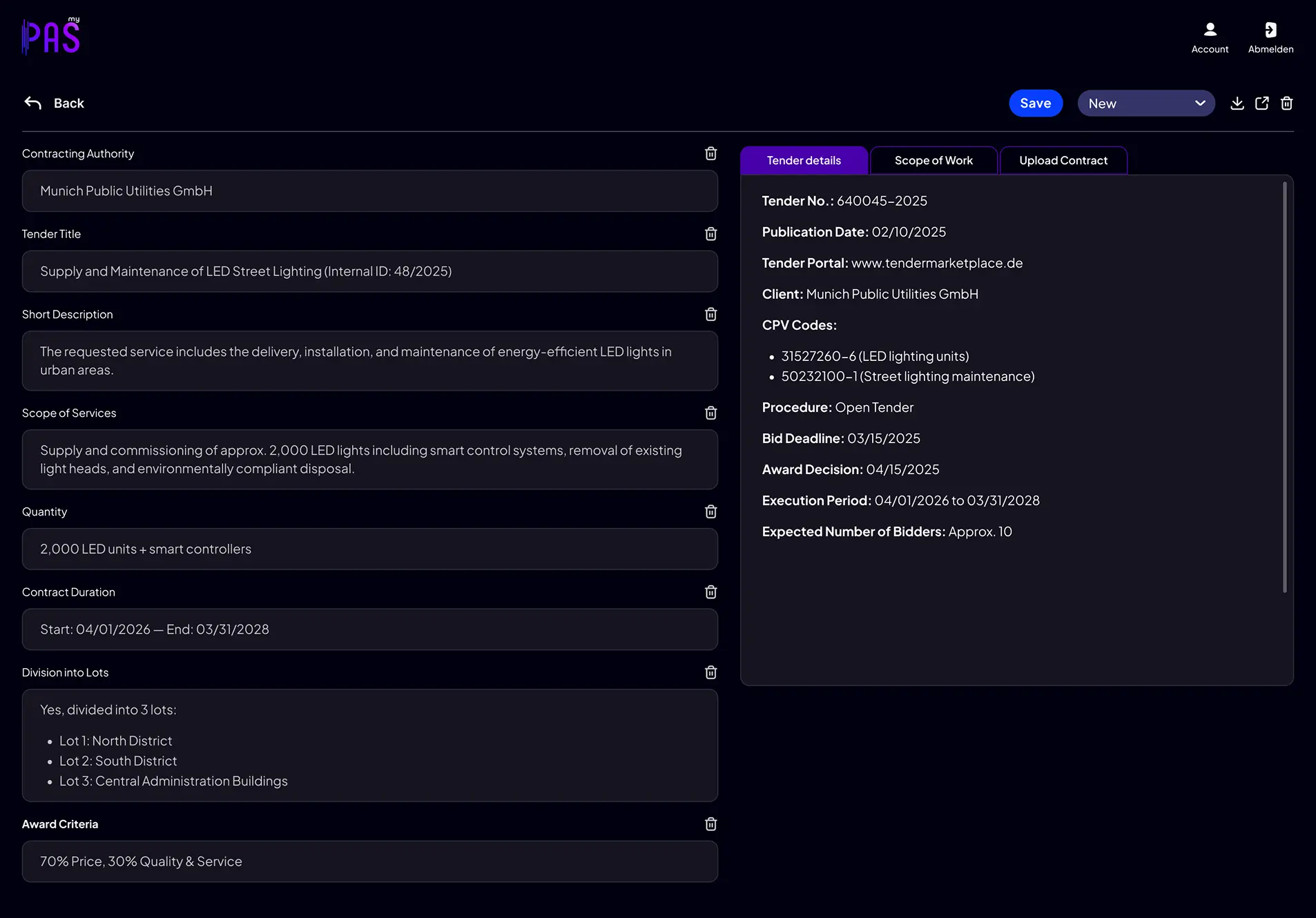
Task: Delete the Contract Duration field
Action: (710, 592)
